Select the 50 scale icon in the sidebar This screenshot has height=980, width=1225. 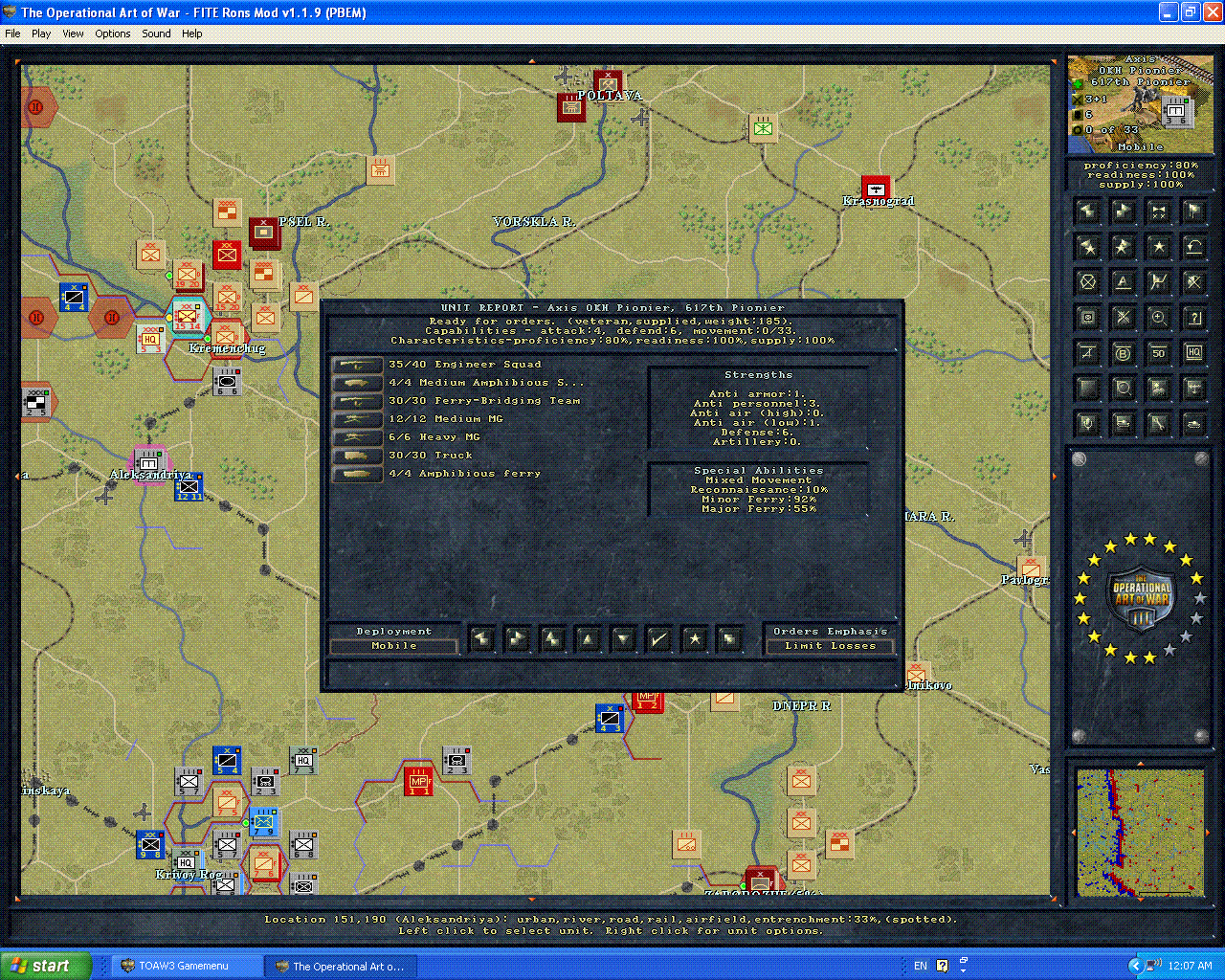[x=1158, y=352]
